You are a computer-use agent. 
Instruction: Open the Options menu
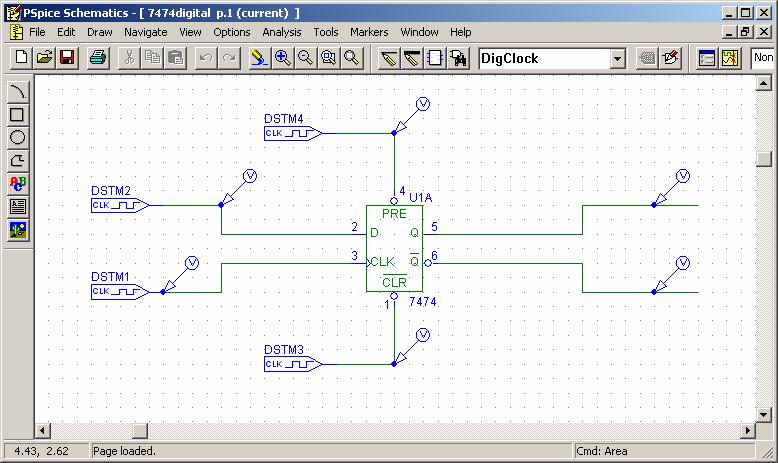click(x=232, y=32)
